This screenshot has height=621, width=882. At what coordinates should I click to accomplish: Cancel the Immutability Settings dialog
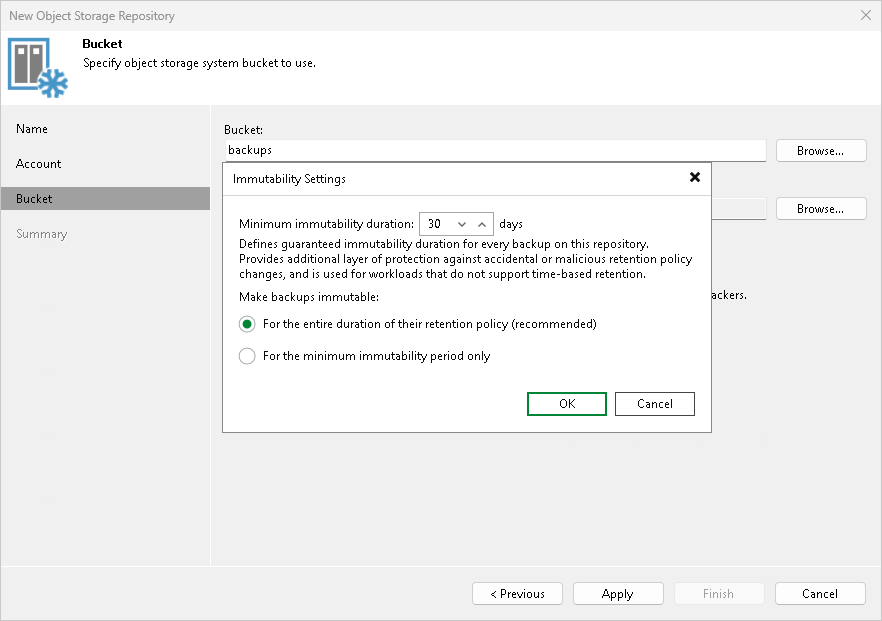[655, 404]
